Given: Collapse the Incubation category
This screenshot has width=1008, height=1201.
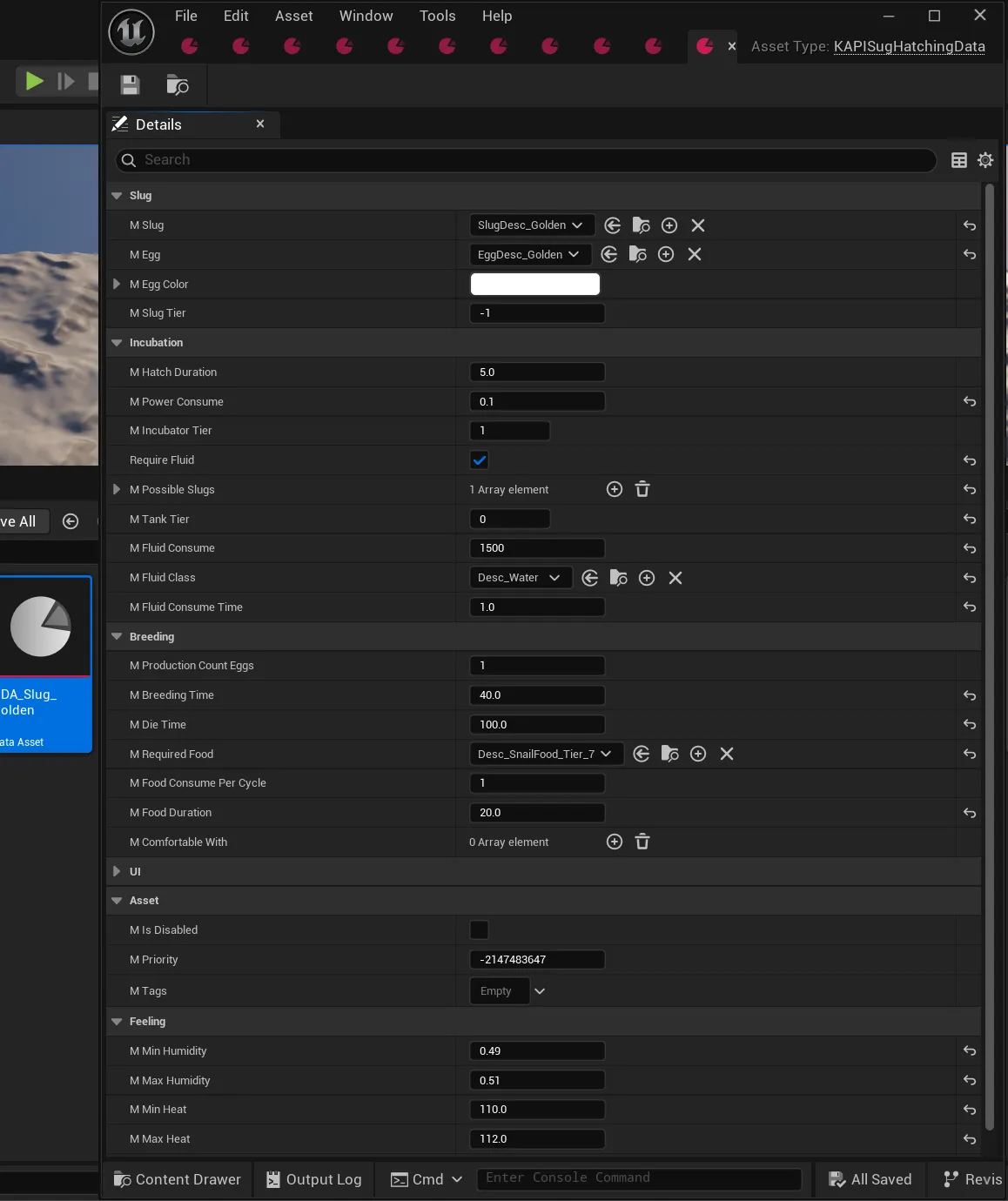Looking at the screenshot, I should pos(117,343).
